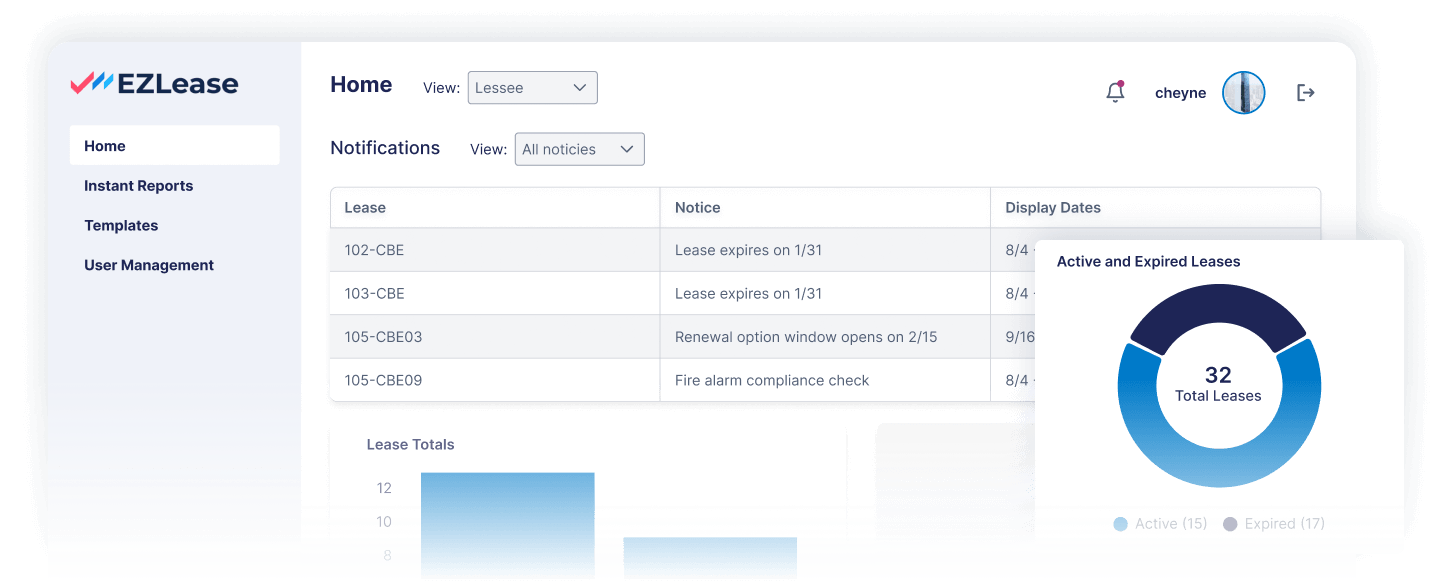Open User Management
Screen dimensions: 1440x582
(149, 265)
